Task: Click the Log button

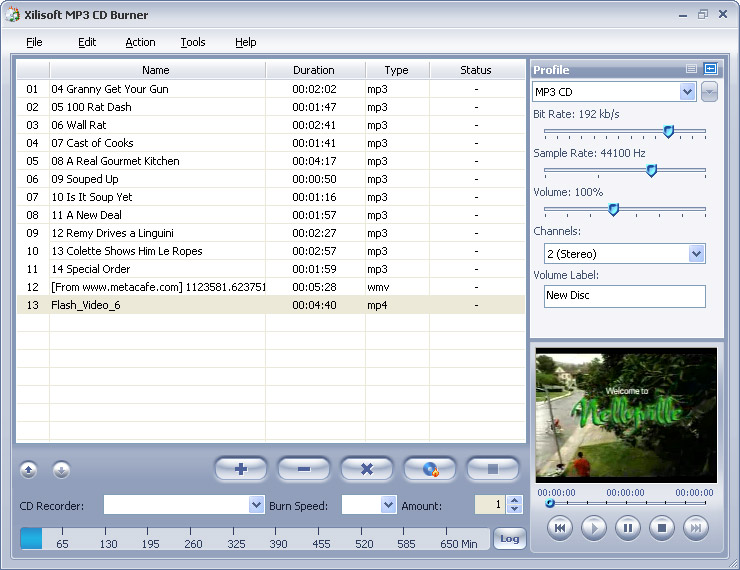Action: 509,539
